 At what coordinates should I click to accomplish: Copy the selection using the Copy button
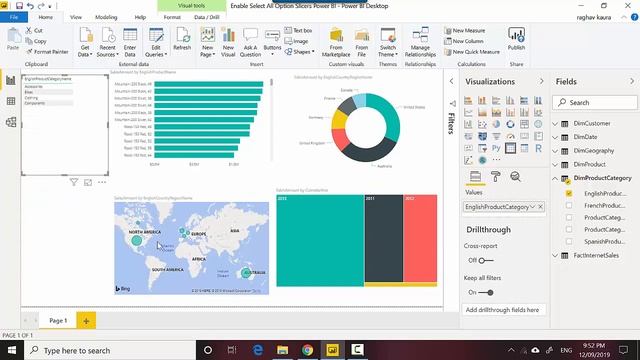click(36, 41)
